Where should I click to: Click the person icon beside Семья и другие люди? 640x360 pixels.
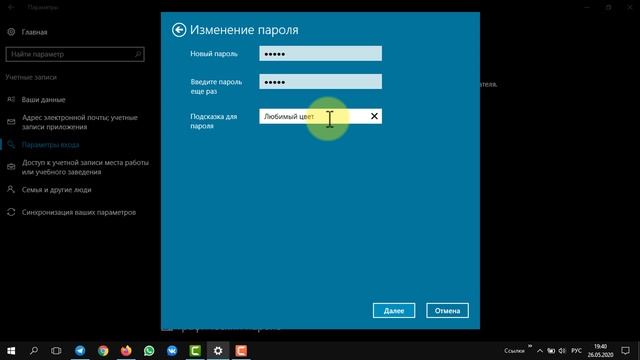(x=11, y=189)
